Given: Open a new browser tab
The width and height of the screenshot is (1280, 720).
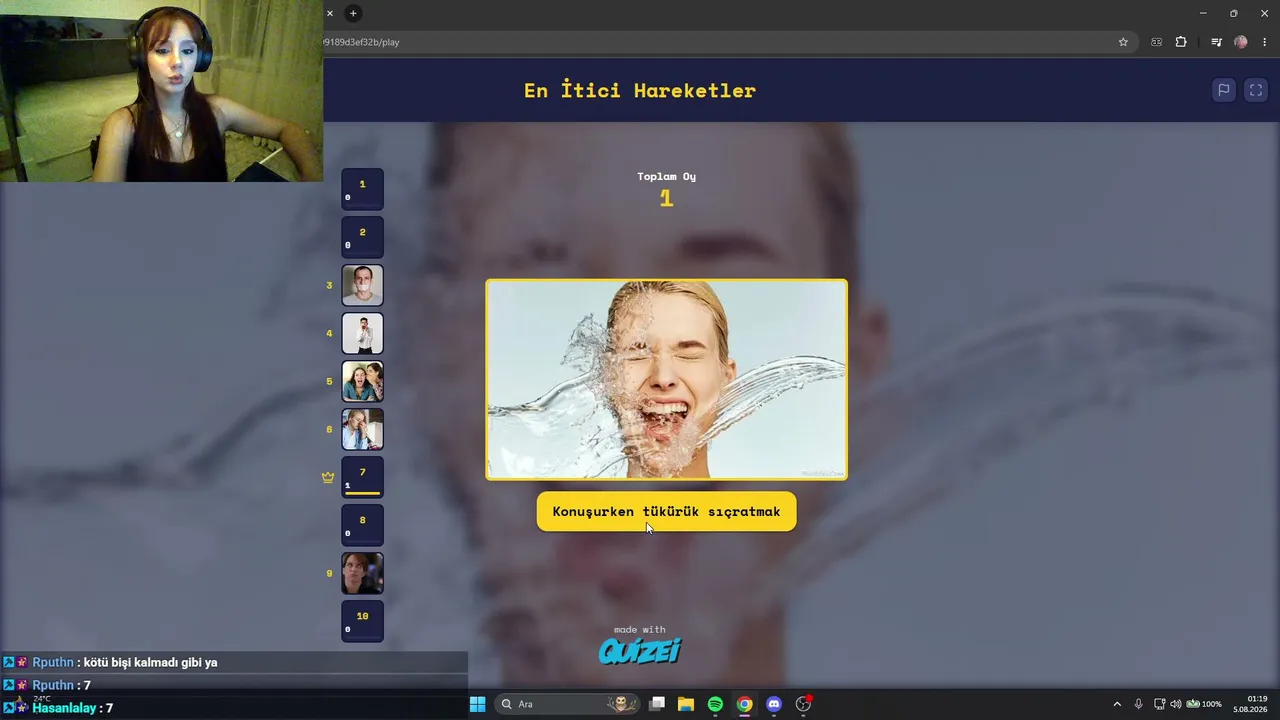Looking at the screenshot, I should tap(353, 13).
